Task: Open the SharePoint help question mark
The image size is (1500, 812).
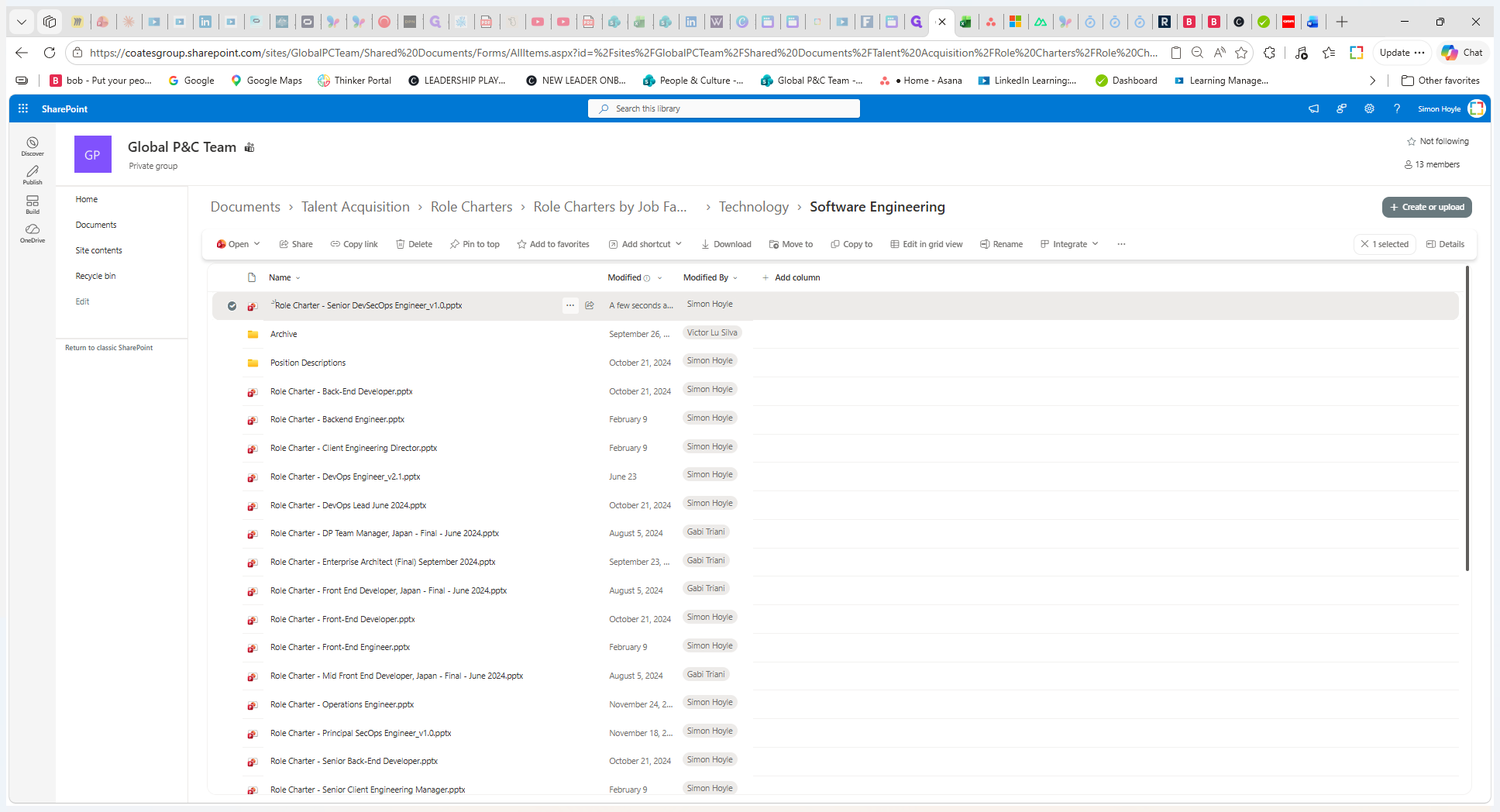Action: (x=1397, y=108)
